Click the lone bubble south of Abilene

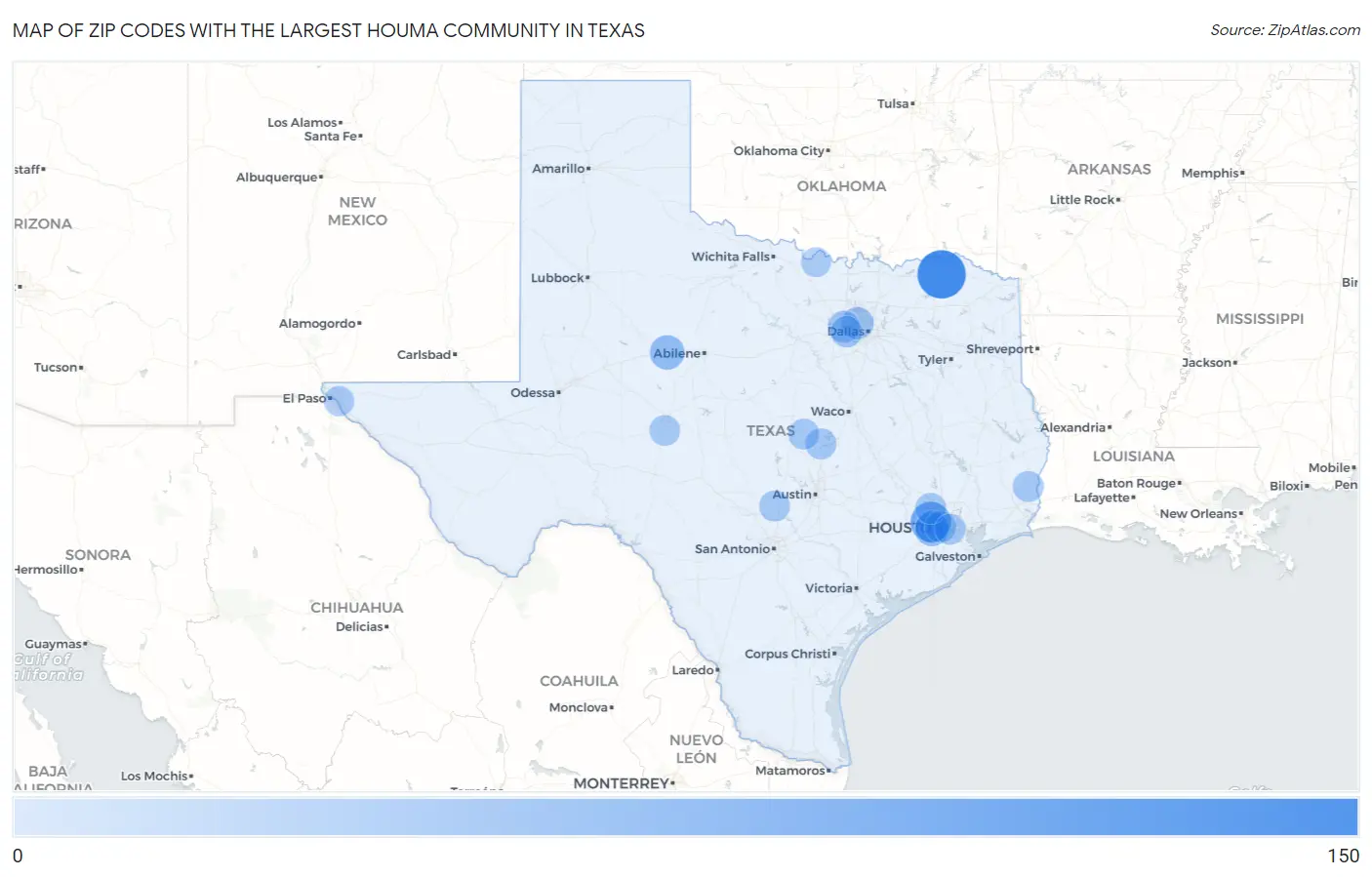[665, 430]
